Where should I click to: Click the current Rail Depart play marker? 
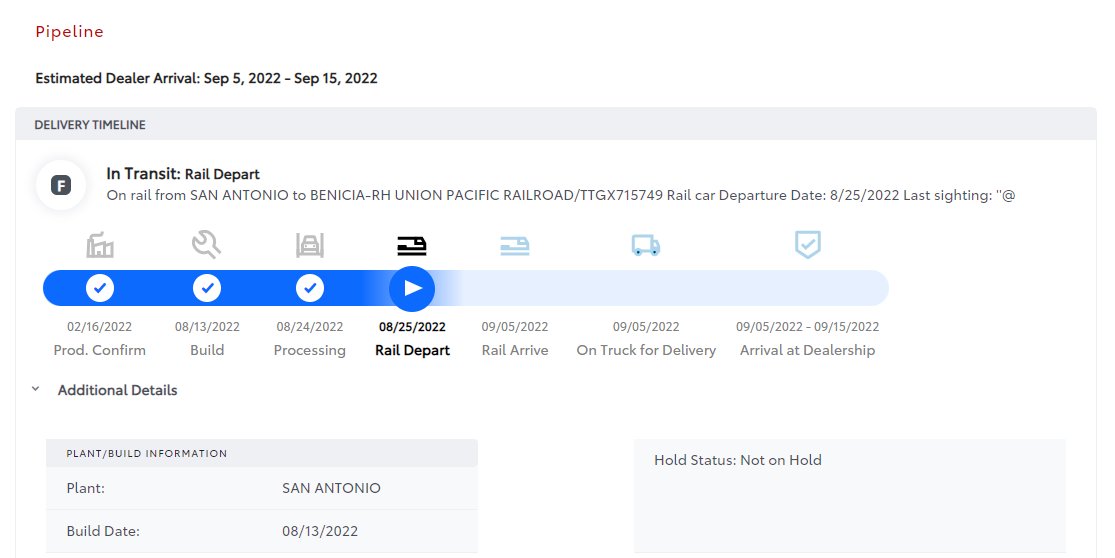[412, 288]
